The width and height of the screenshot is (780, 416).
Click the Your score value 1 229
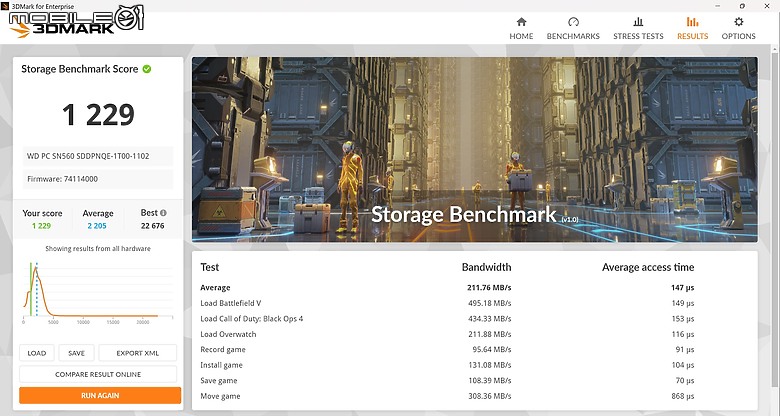(x=41, y=226)
